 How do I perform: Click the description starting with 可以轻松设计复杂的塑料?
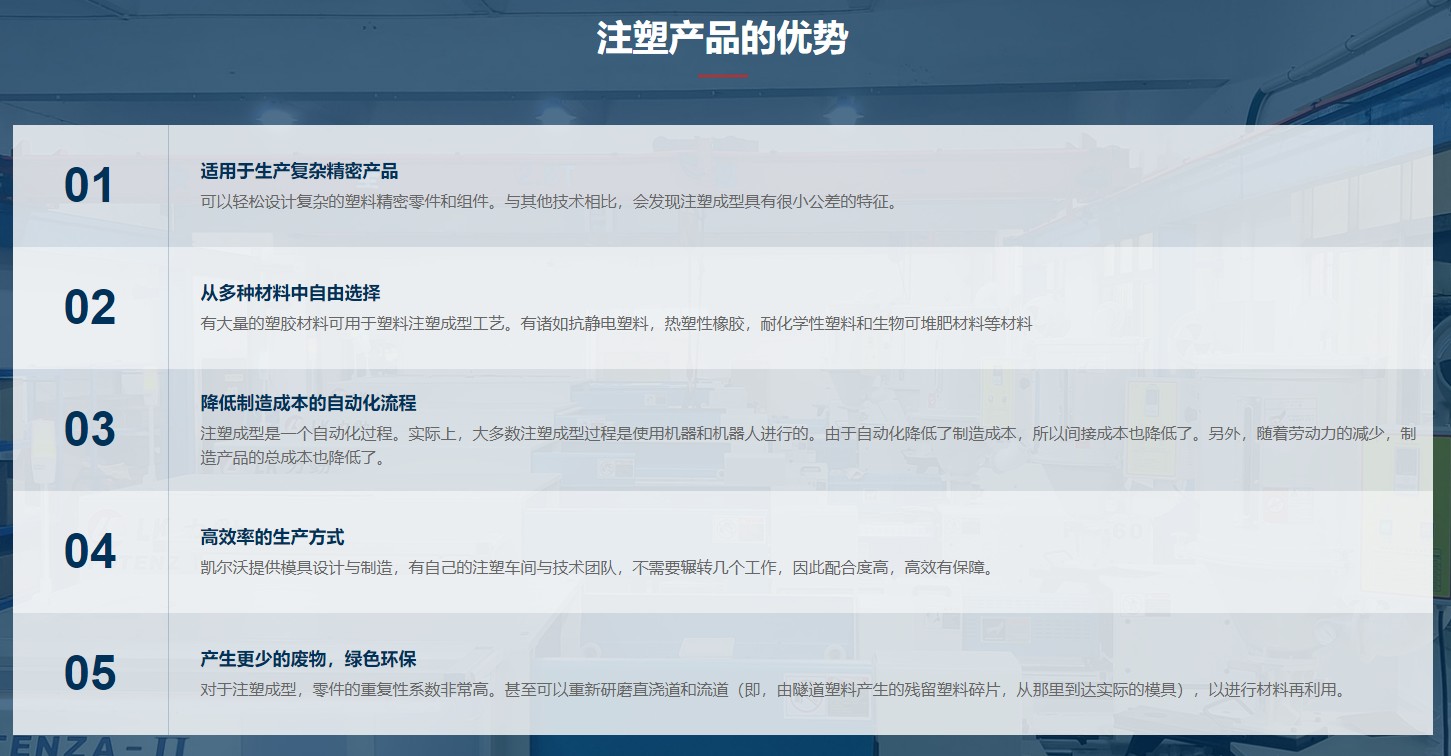pos(549,201)
